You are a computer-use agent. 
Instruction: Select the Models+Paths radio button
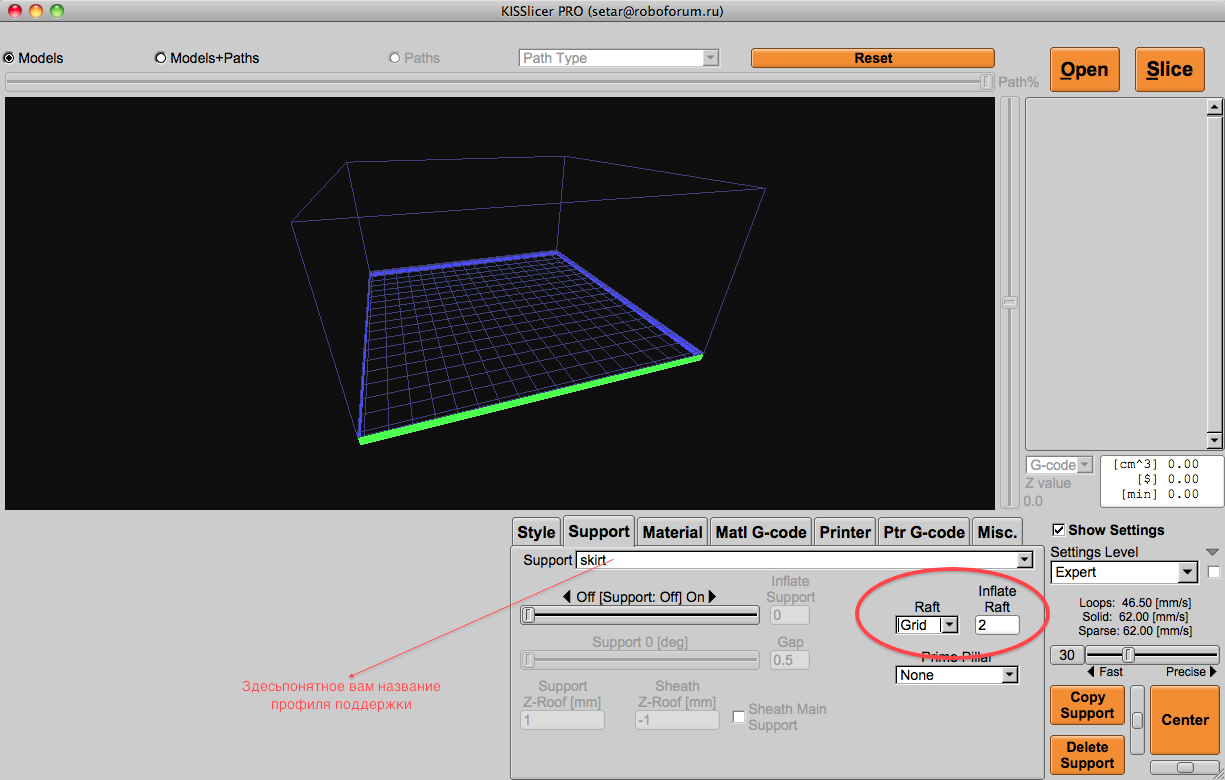pyautogui.click(x=161, y=58)
